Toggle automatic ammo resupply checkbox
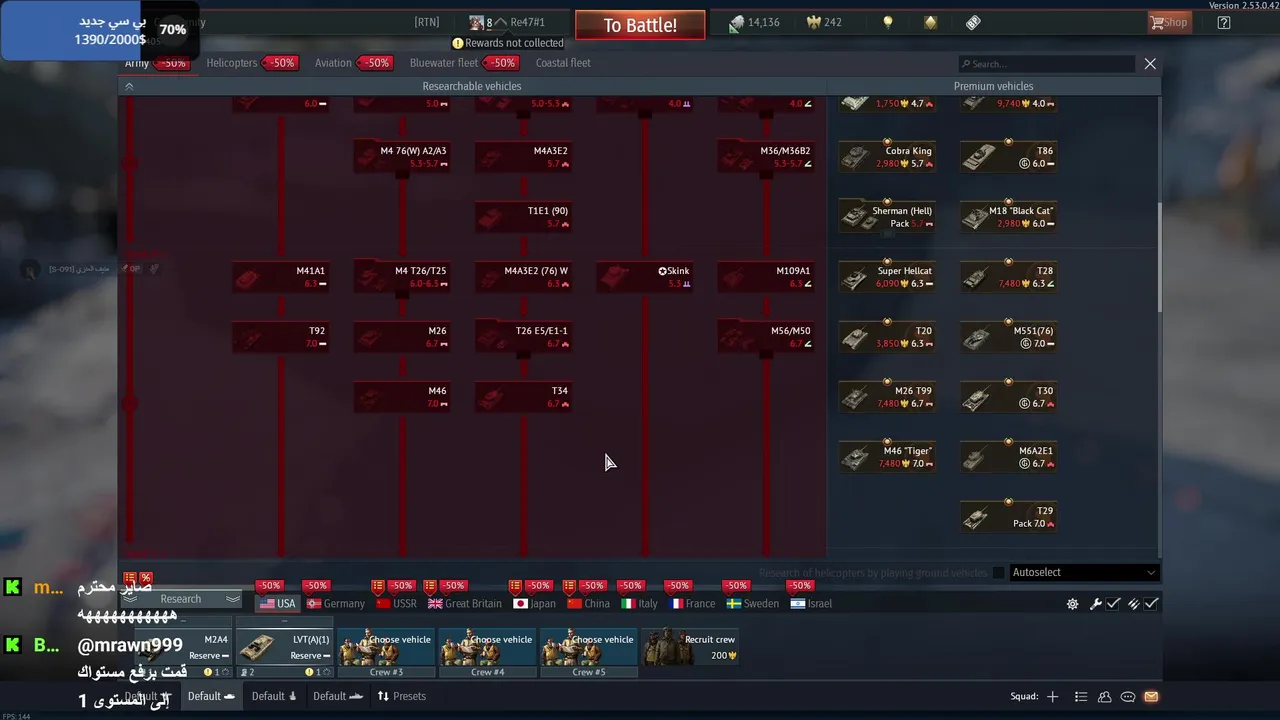1280x720 pixels. (x=1152, y=604)
